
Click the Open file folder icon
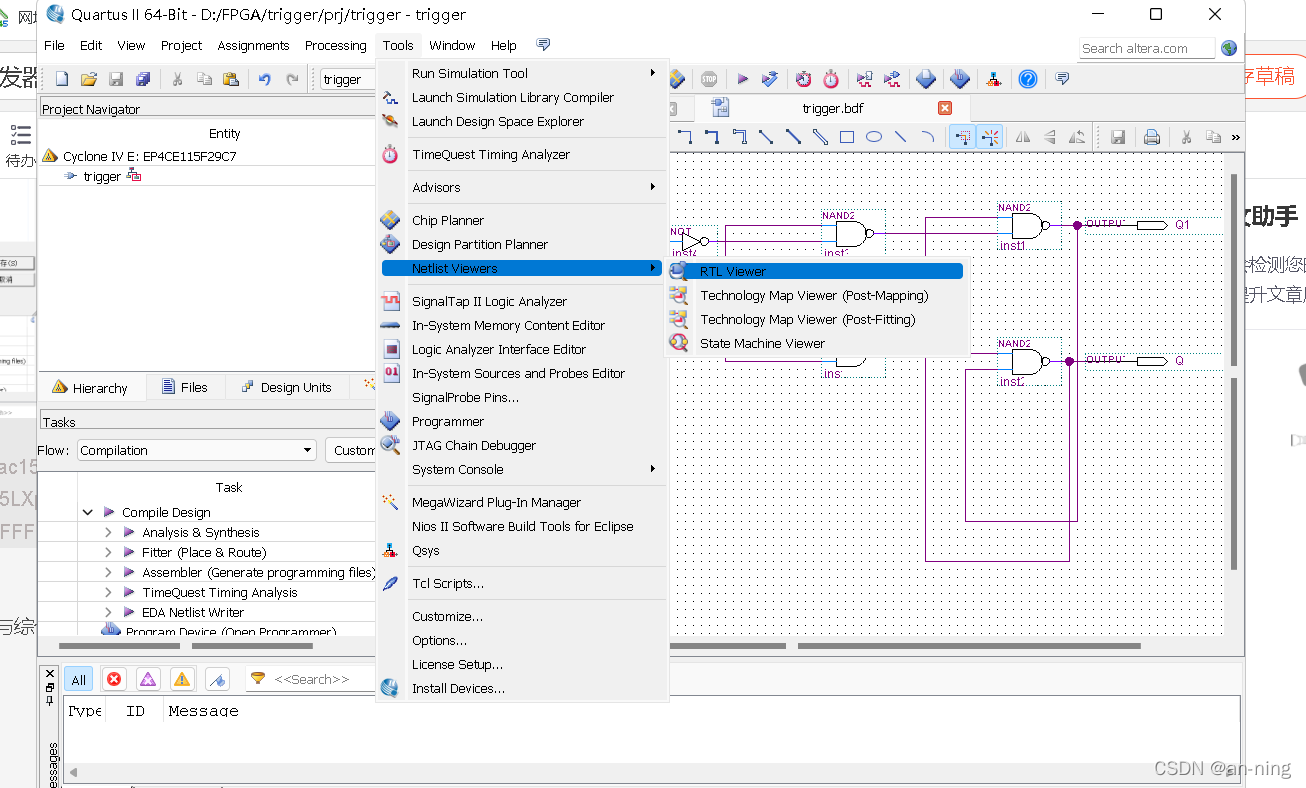point(89,79)
